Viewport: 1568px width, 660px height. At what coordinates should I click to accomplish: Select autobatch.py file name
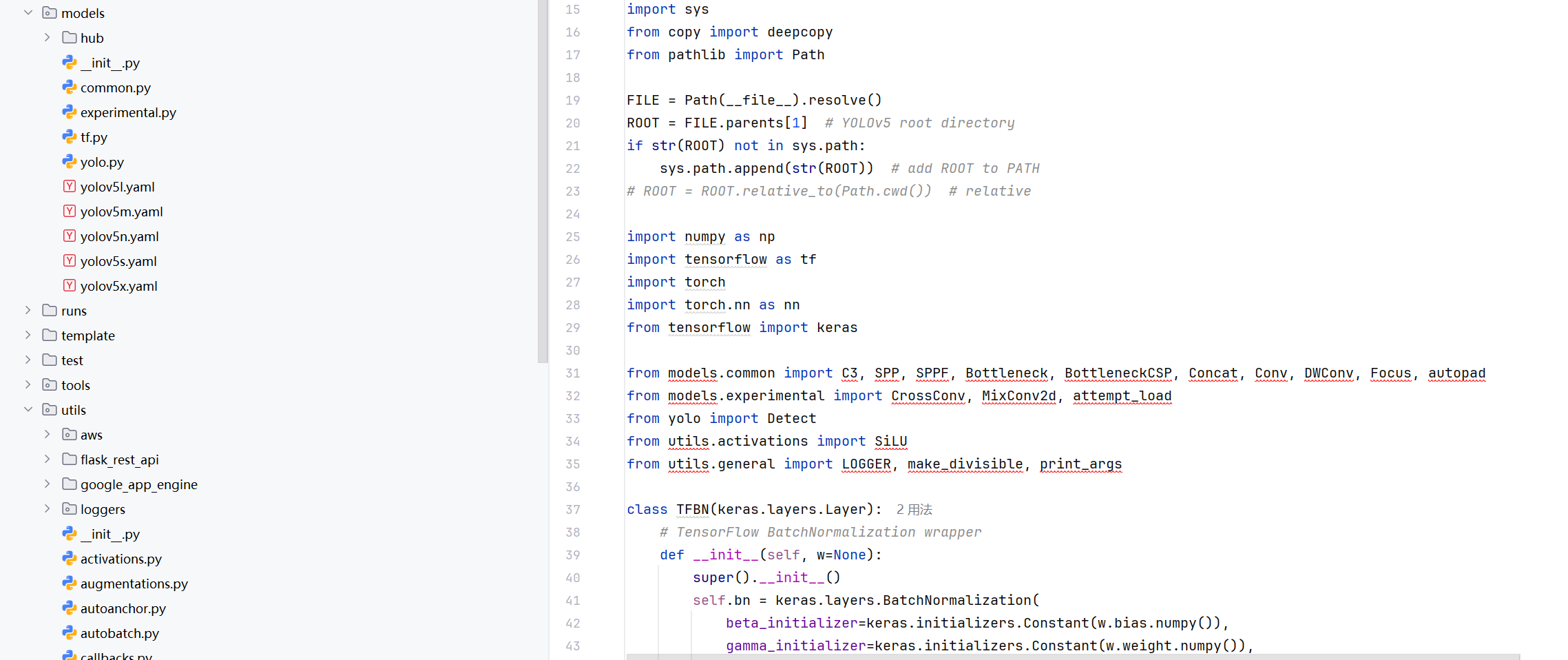coord(120,633)
